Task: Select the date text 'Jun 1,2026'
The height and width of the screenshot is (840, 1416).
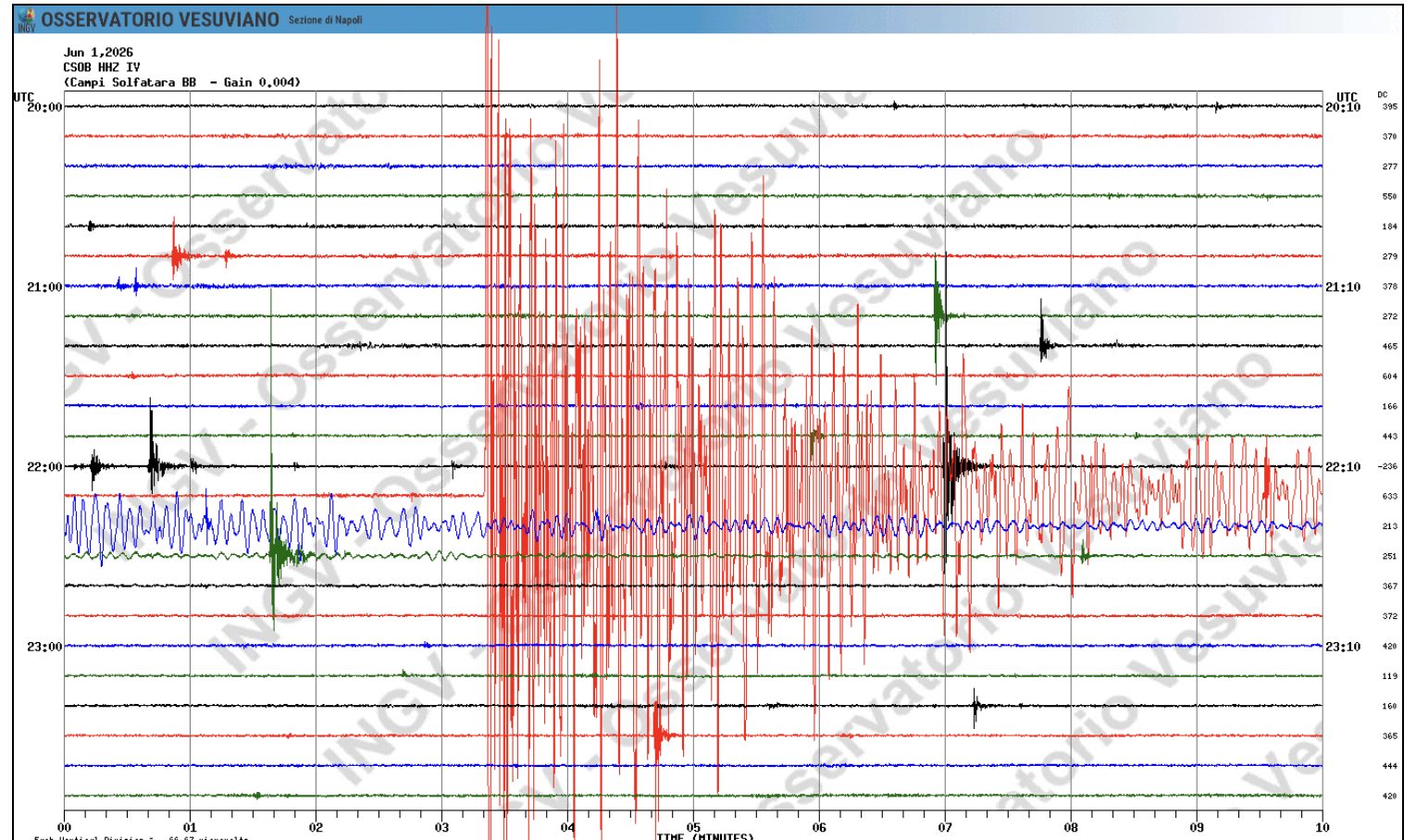Action: [98, 53]
